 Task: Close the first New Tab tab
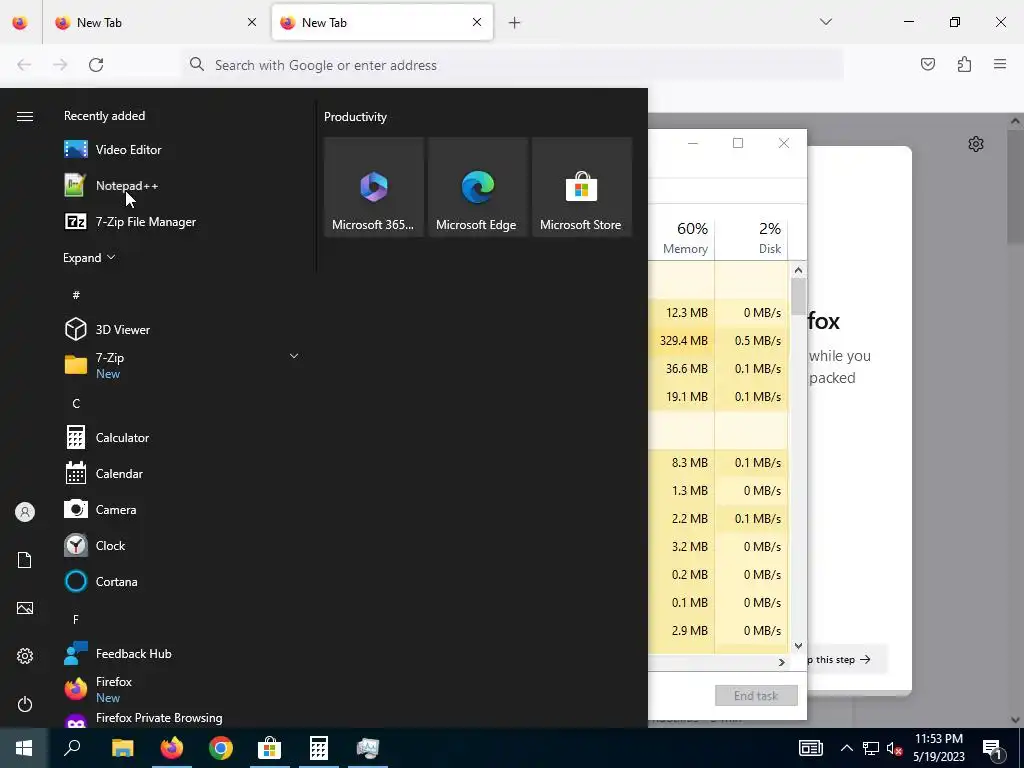click(252, 22)
